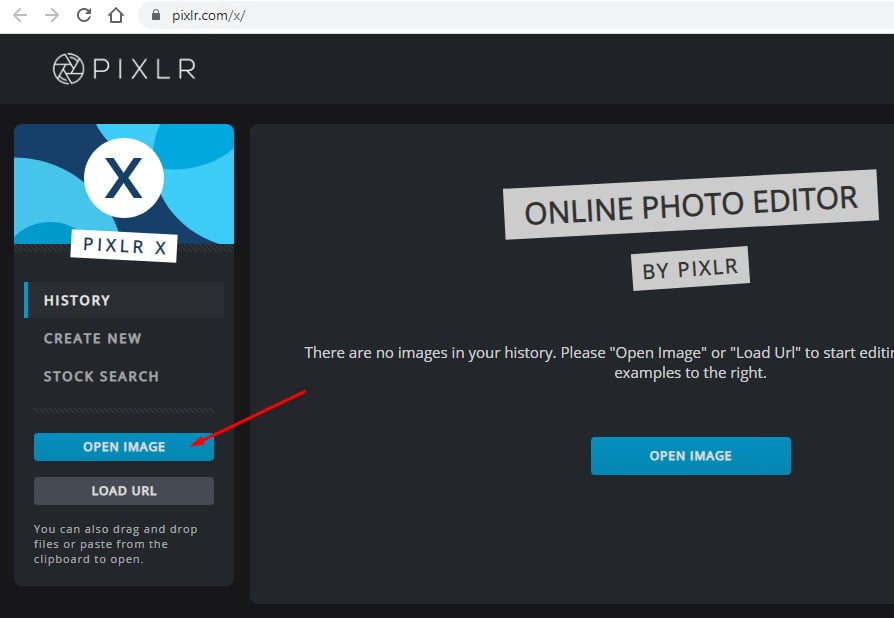
Task: Click the round X logo in sidebar banner
Action: coord(124,179)
